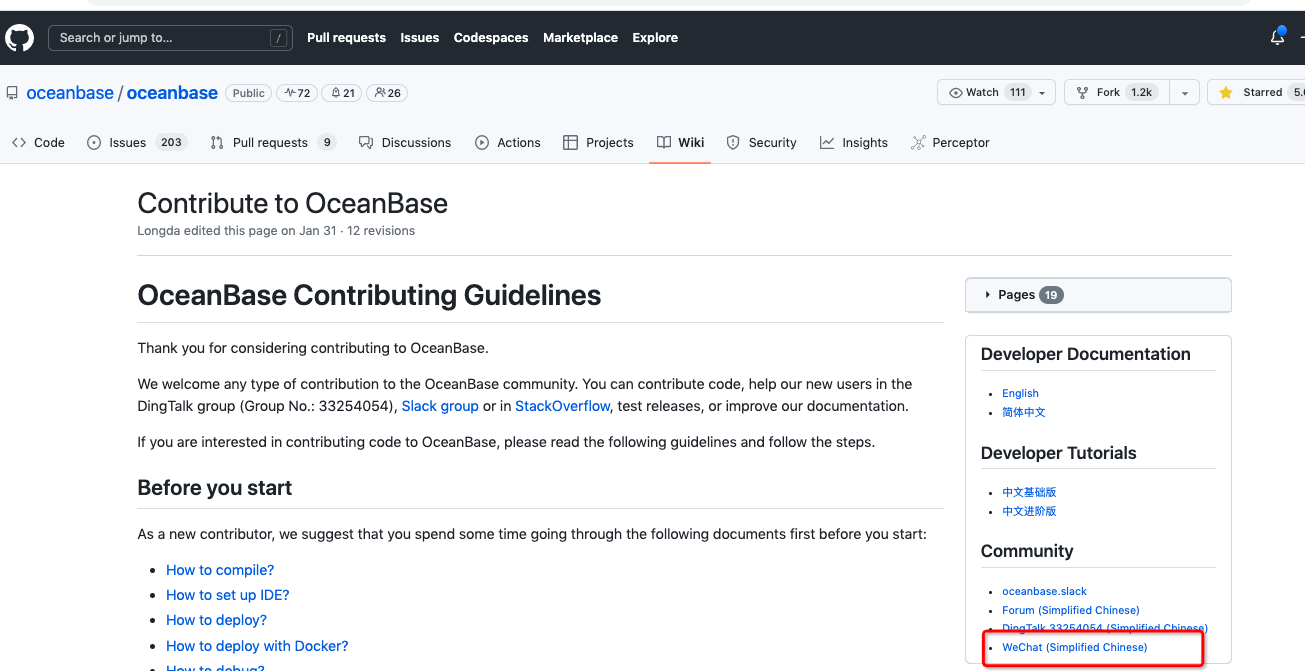The width and height of the screenshot is (1305, 671).
Task: Expand the Pages 19 list
Action: point(1098,295)
